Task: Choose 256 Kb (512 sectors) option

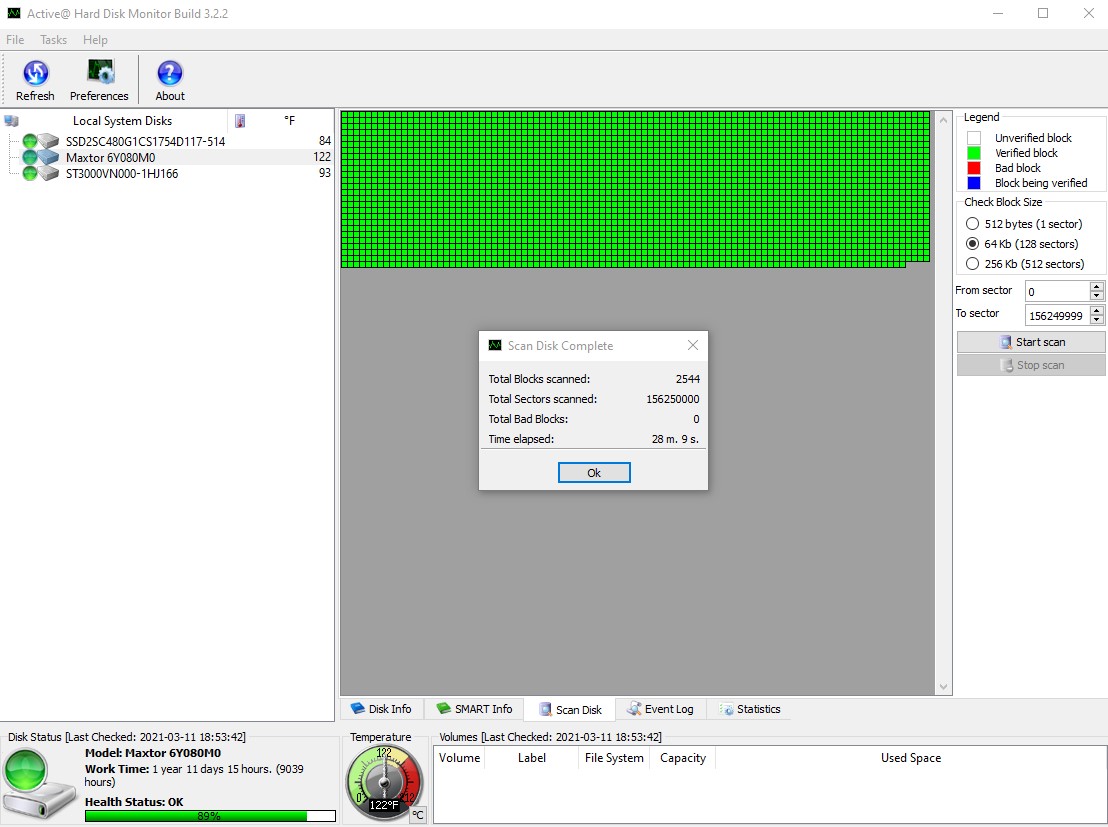Action: point(972,264)
